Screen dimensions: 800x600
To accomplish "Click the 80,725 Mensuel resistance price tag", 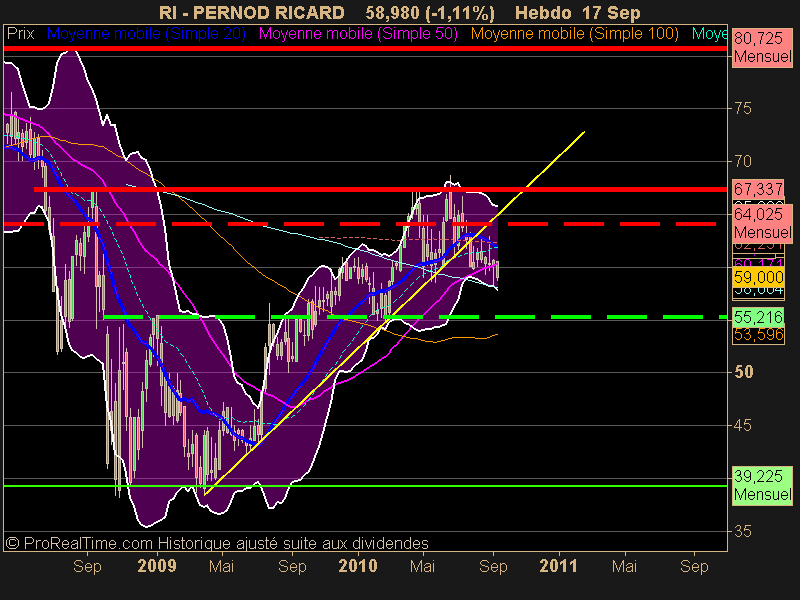I will [x=762, y=47].
